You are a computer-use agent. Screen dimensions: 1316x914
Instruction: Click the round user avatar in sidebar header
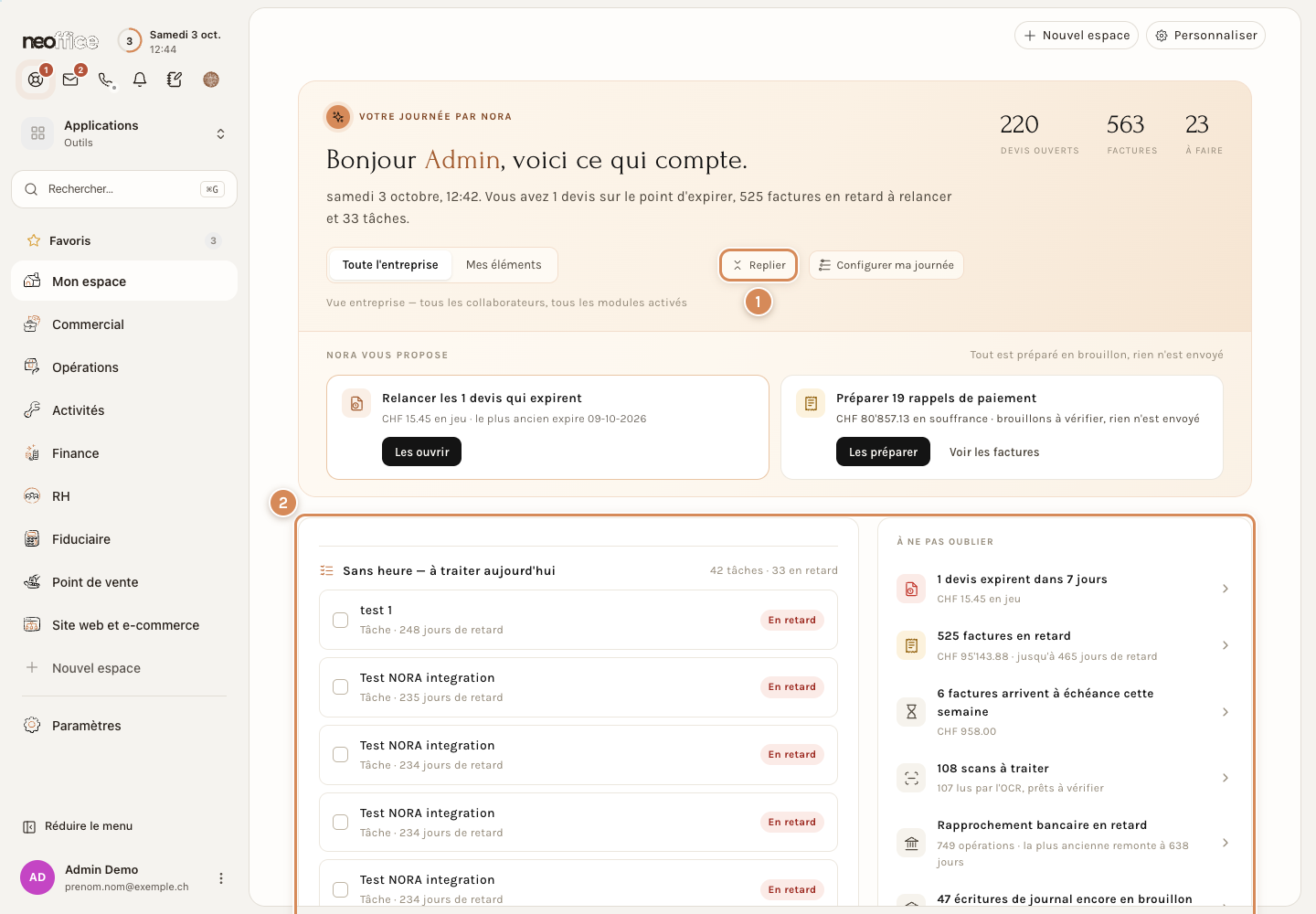pos(211,80)
